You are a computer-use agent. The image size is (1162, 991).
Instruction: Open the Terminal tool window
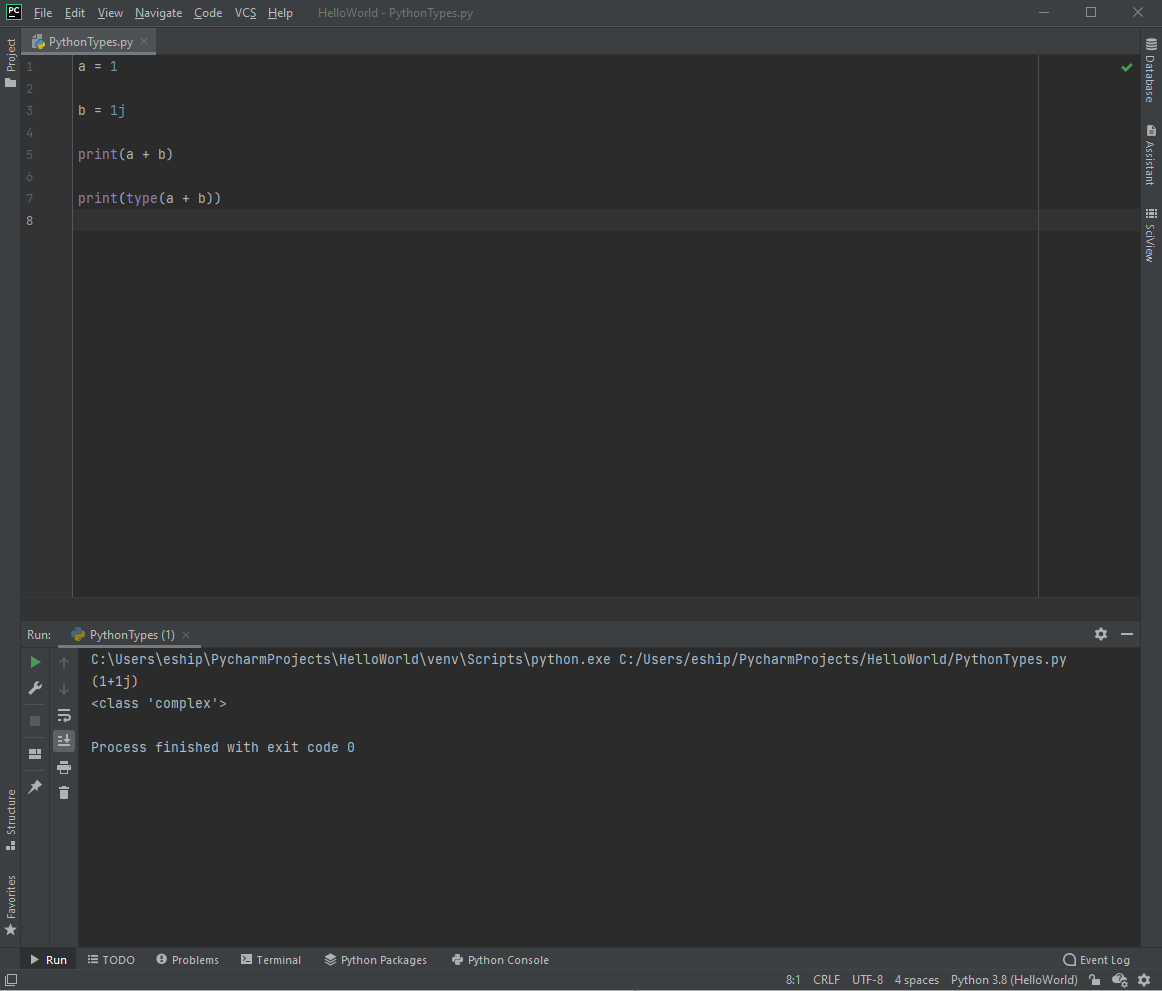(x=271, y=960)
